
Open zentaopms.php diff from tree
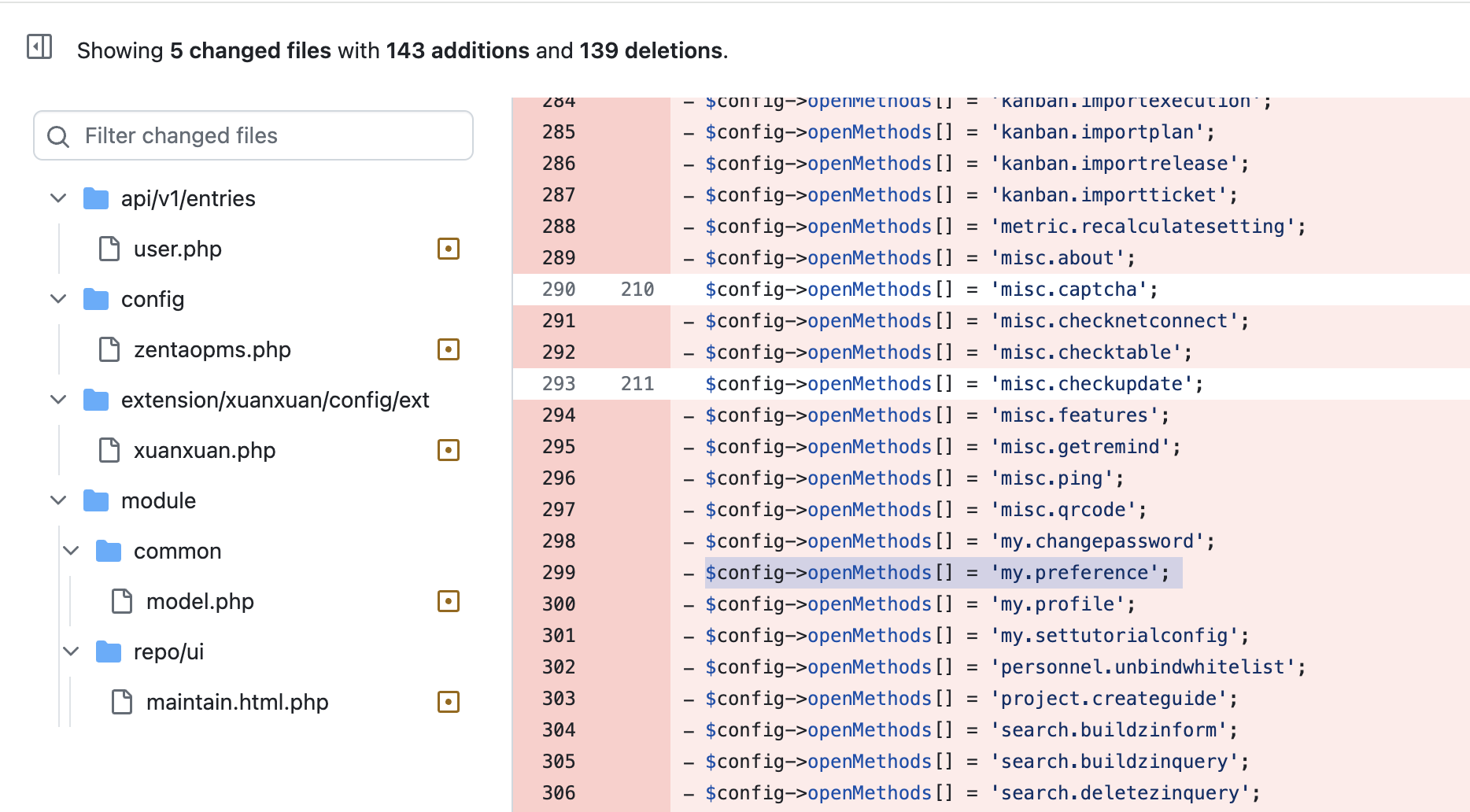(212, 349)
